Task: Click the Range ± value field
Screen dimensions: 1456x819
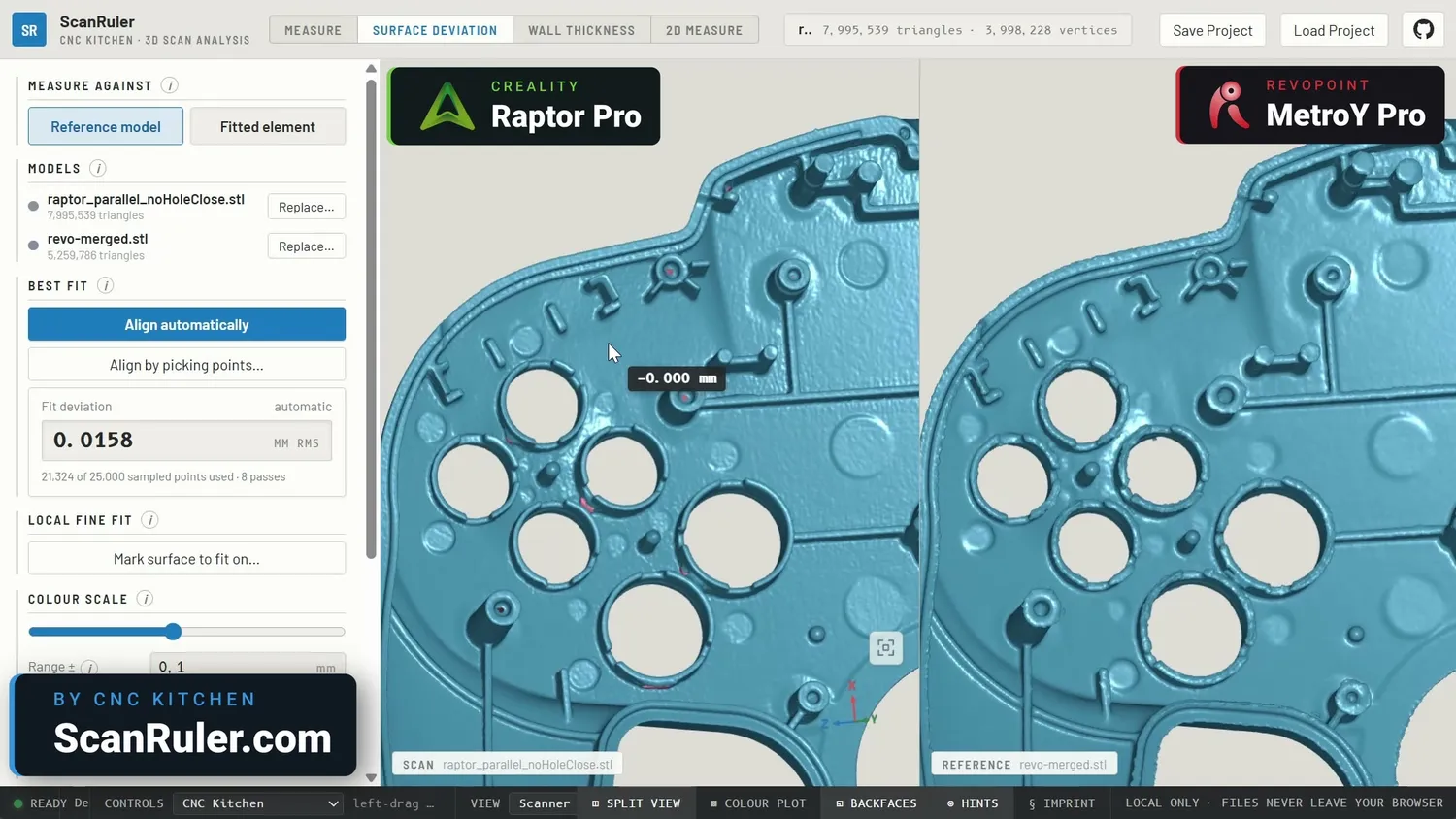Action: (248, 666)
